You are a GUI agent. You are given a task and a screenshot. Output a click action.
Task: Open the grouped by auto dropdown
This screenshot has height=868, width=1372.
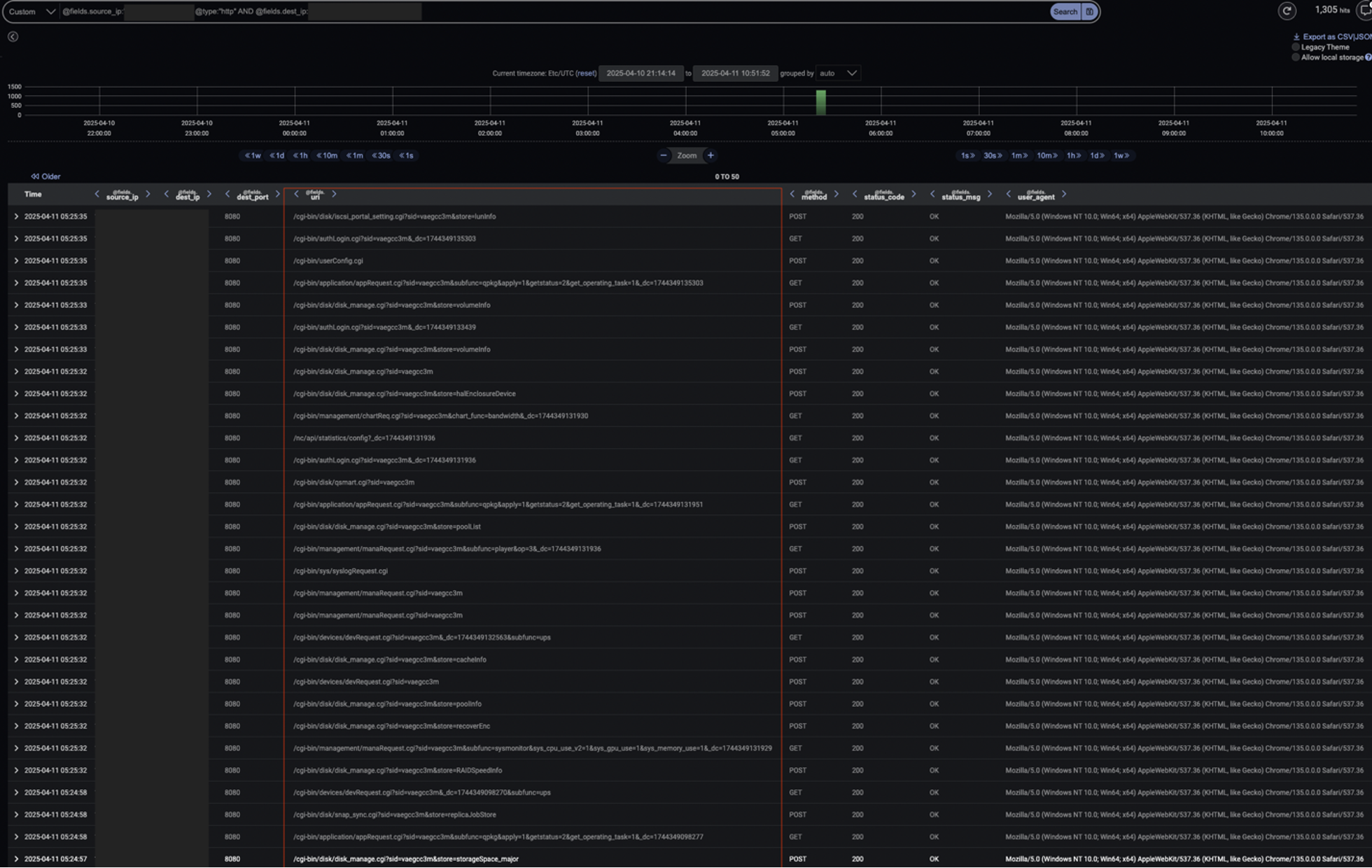[838, 73]
